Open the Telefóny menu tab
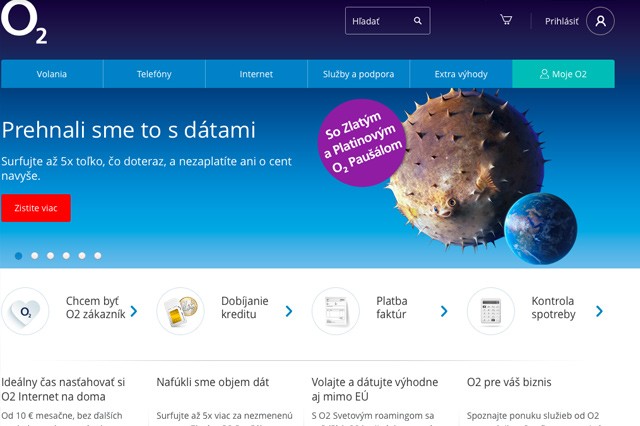 154,74
